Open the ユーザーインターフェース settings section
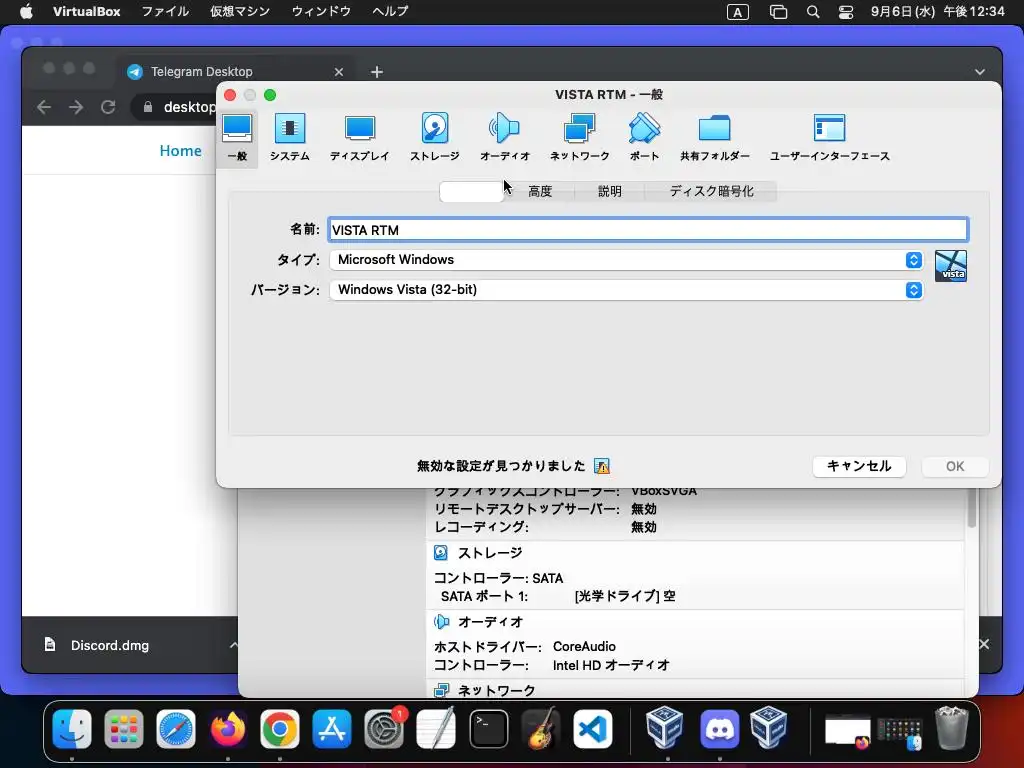The width and height of the screenshot is (1024, 768). 829,137
